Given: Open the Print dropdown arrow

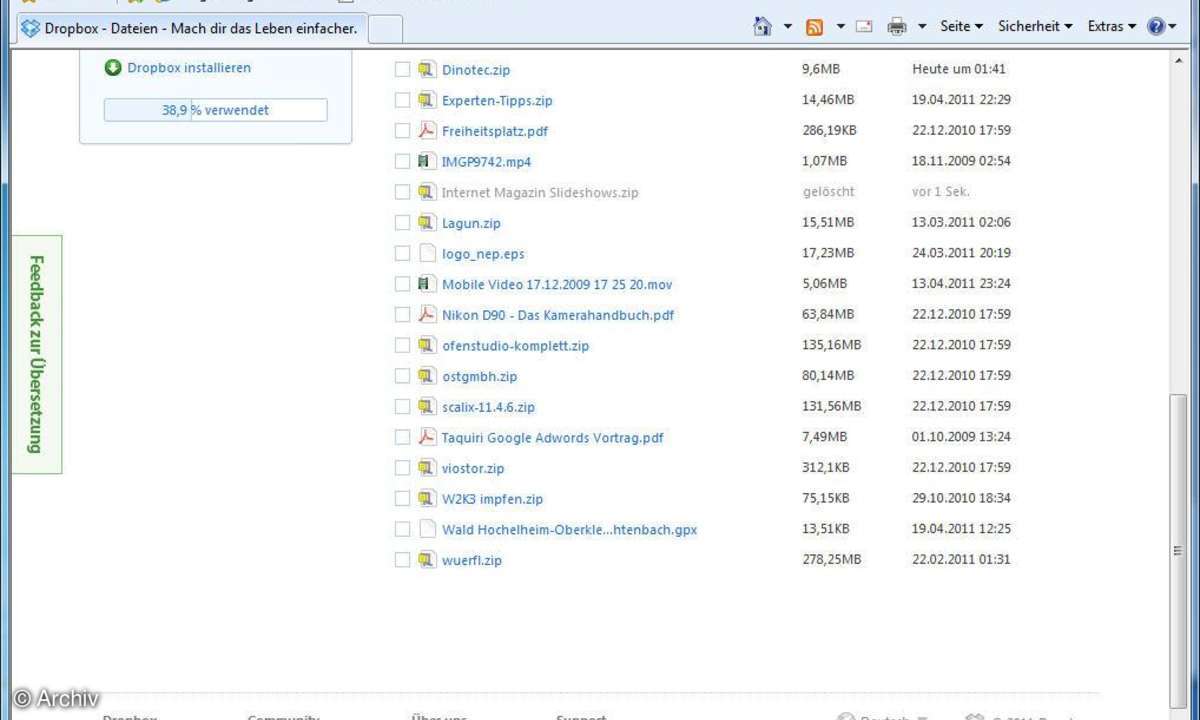Looking at the screenshot, I should 922,27.
